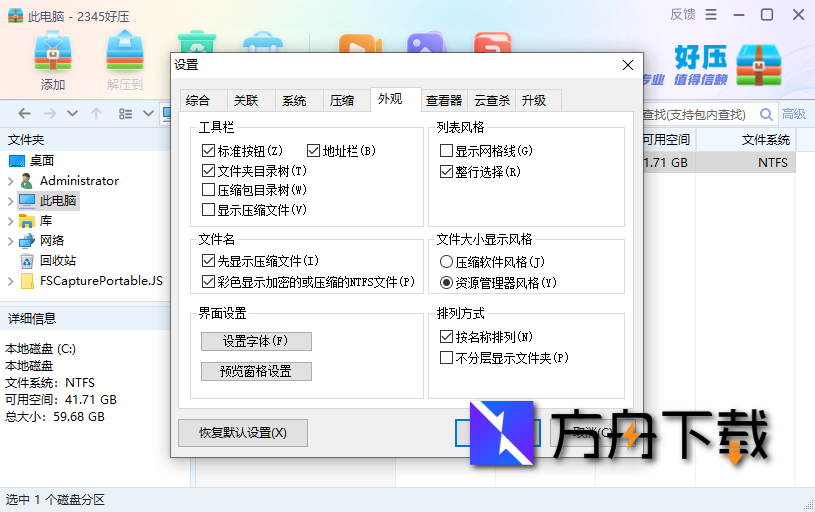The height and width of the screenshot is (512, 815).
Task: Expand the 网络 tree node
Action: click(x=10, y=241)
